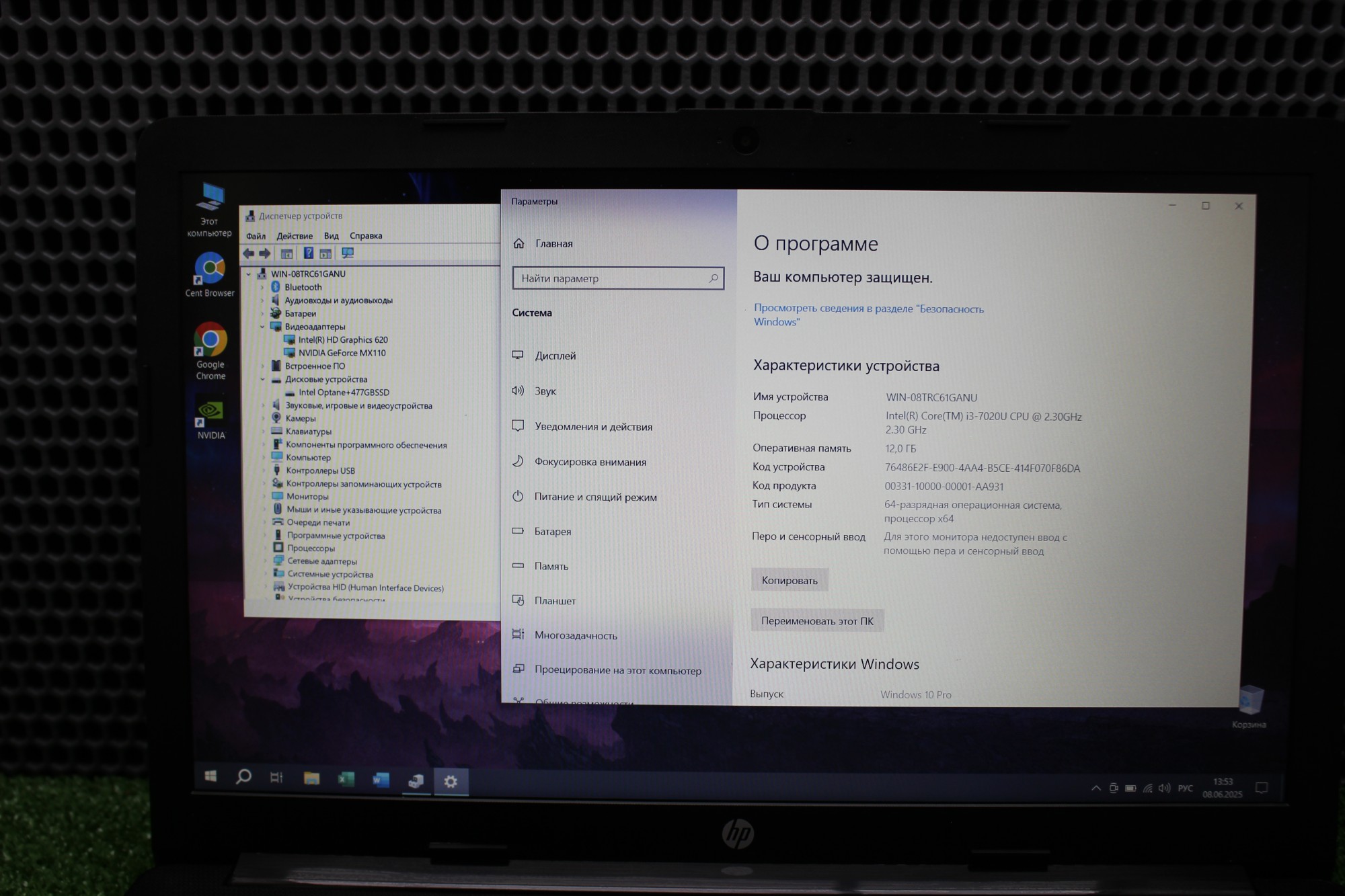The image size is (1345, 896).
Task: Collapse the Дисковые устройства node
Action: point(262,379)
